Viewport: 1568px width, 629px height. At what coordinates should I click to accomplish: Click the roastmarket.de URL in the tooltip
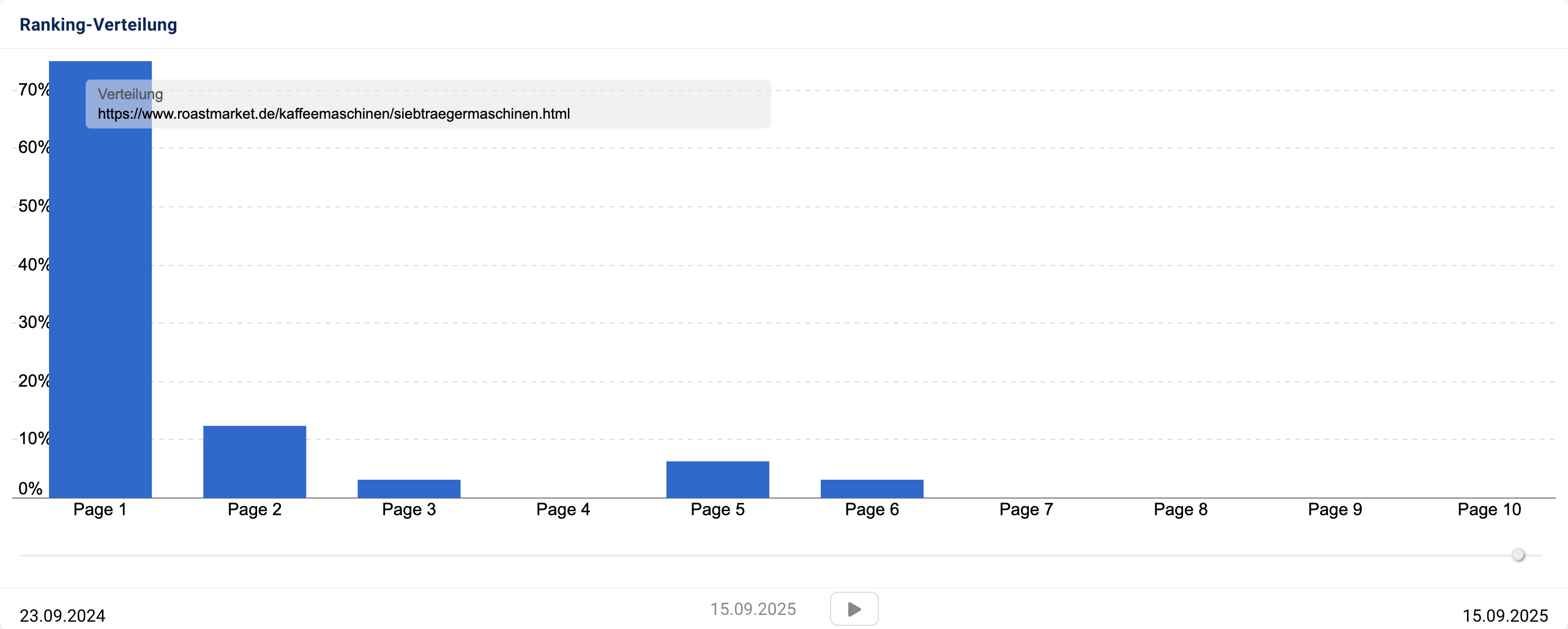pyautogui.click(x=334, y=114)
